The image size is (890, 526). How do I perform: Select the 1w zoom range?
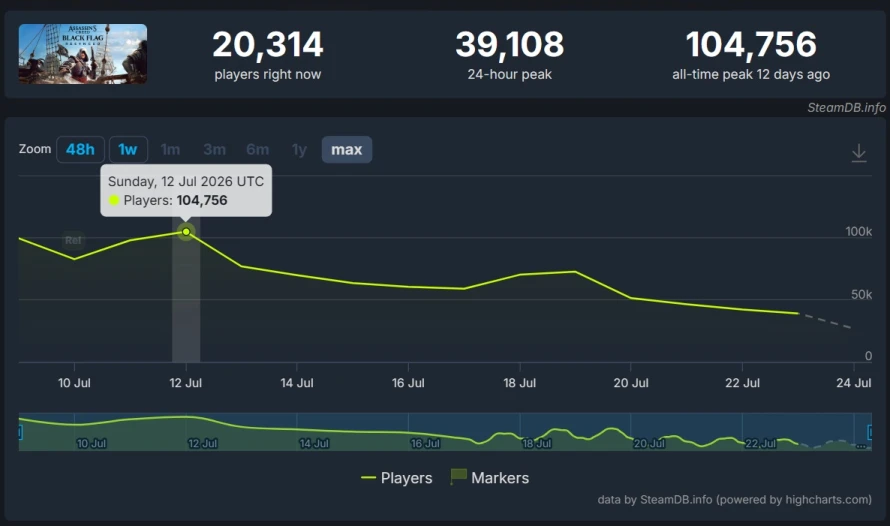click(128, 150)
